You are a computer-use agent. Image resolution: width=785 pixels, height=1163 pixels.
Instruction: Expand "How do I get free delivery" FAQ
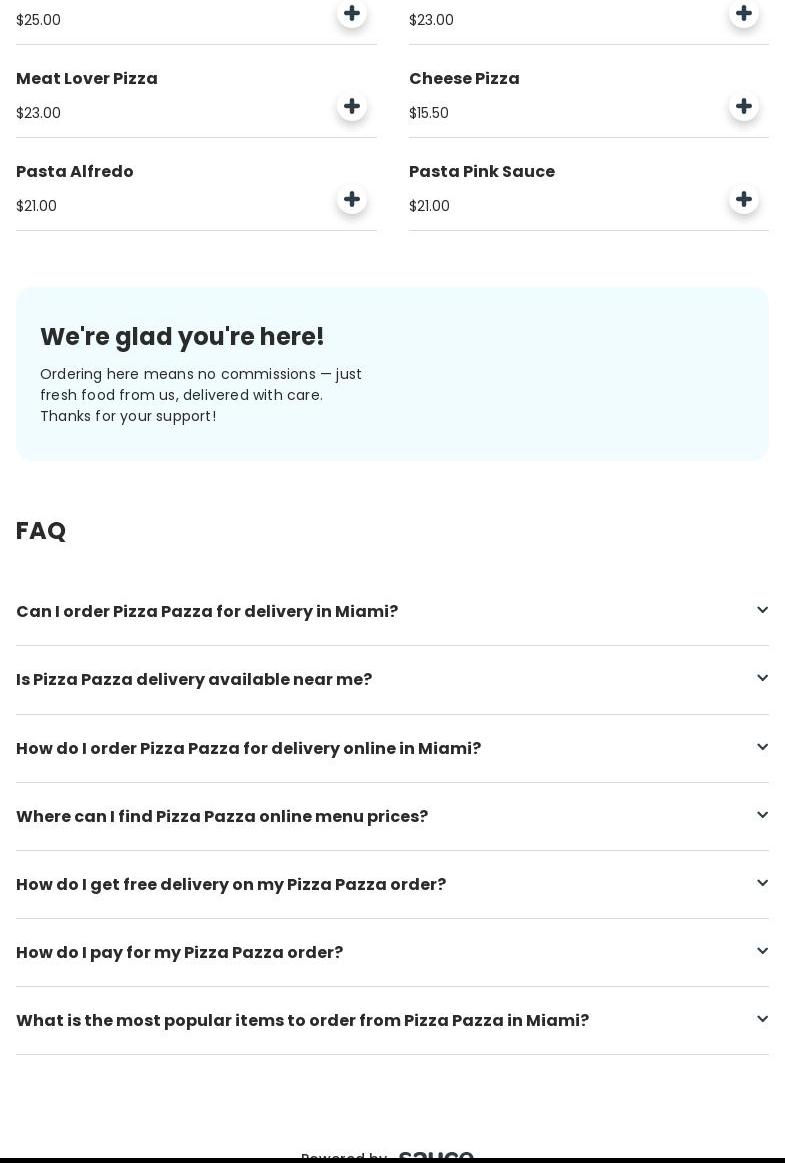762,884
